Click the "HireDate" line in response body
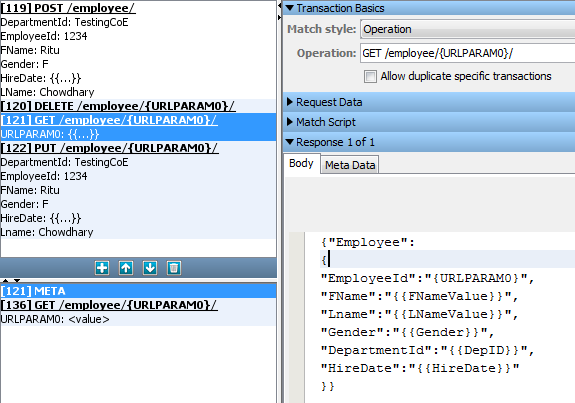The width and height of the screenshot is (575, 403). coord(420,368)
